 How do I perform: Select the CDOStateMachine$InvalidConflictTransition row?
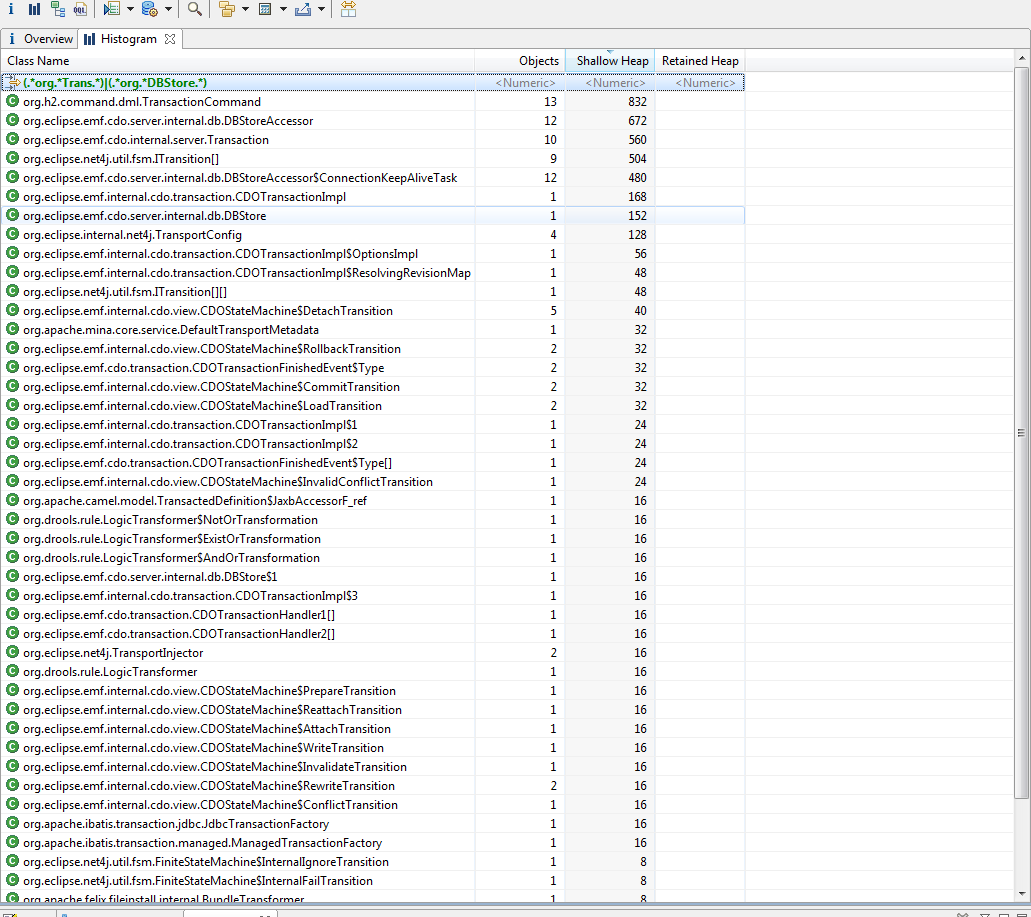[x=373, y=482]
